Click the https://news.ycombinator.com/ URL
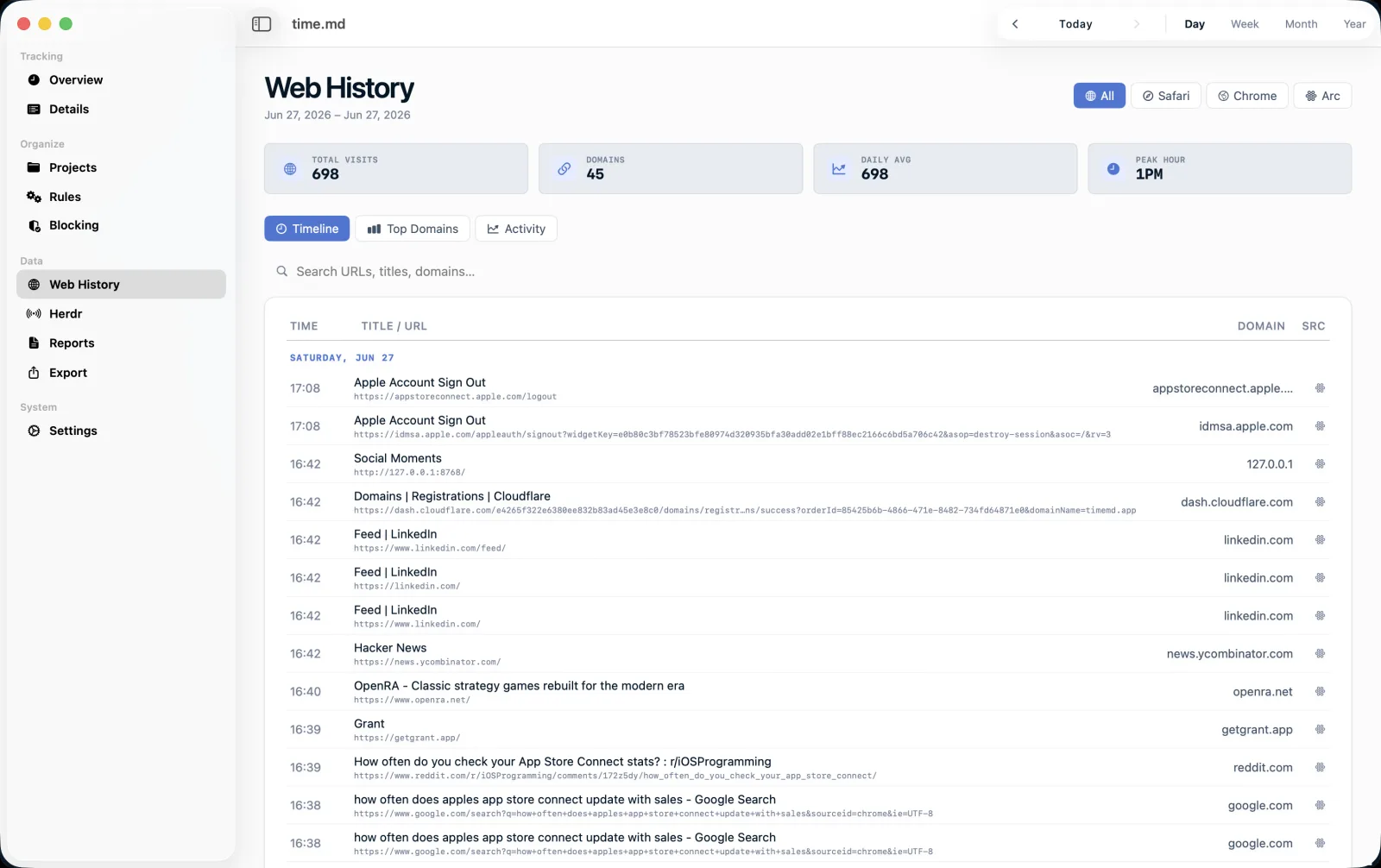The height and width of the screenshot is (868, 1381). 427,663
